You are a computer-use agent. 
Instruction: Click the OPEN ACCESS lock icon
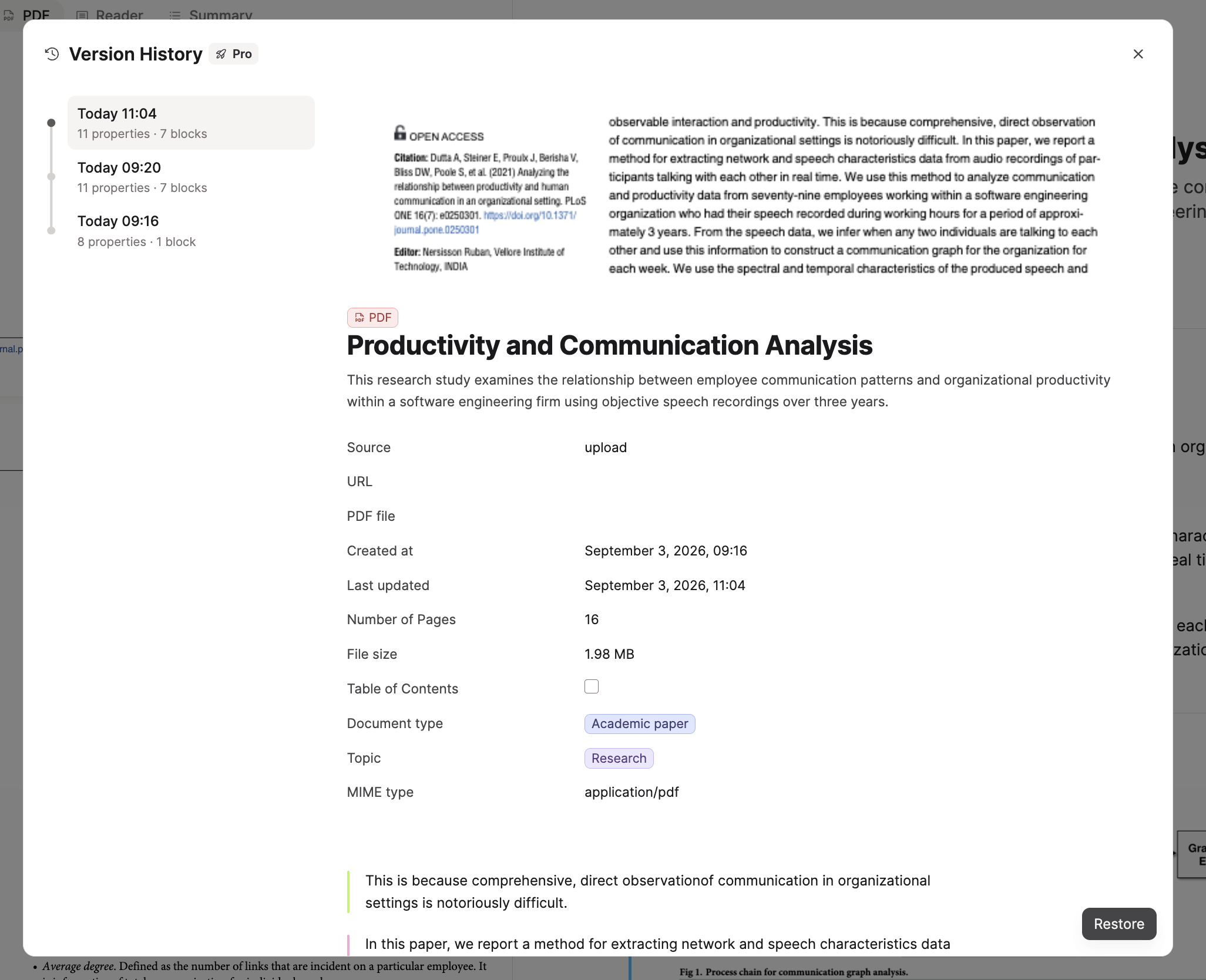pos(400,133)
